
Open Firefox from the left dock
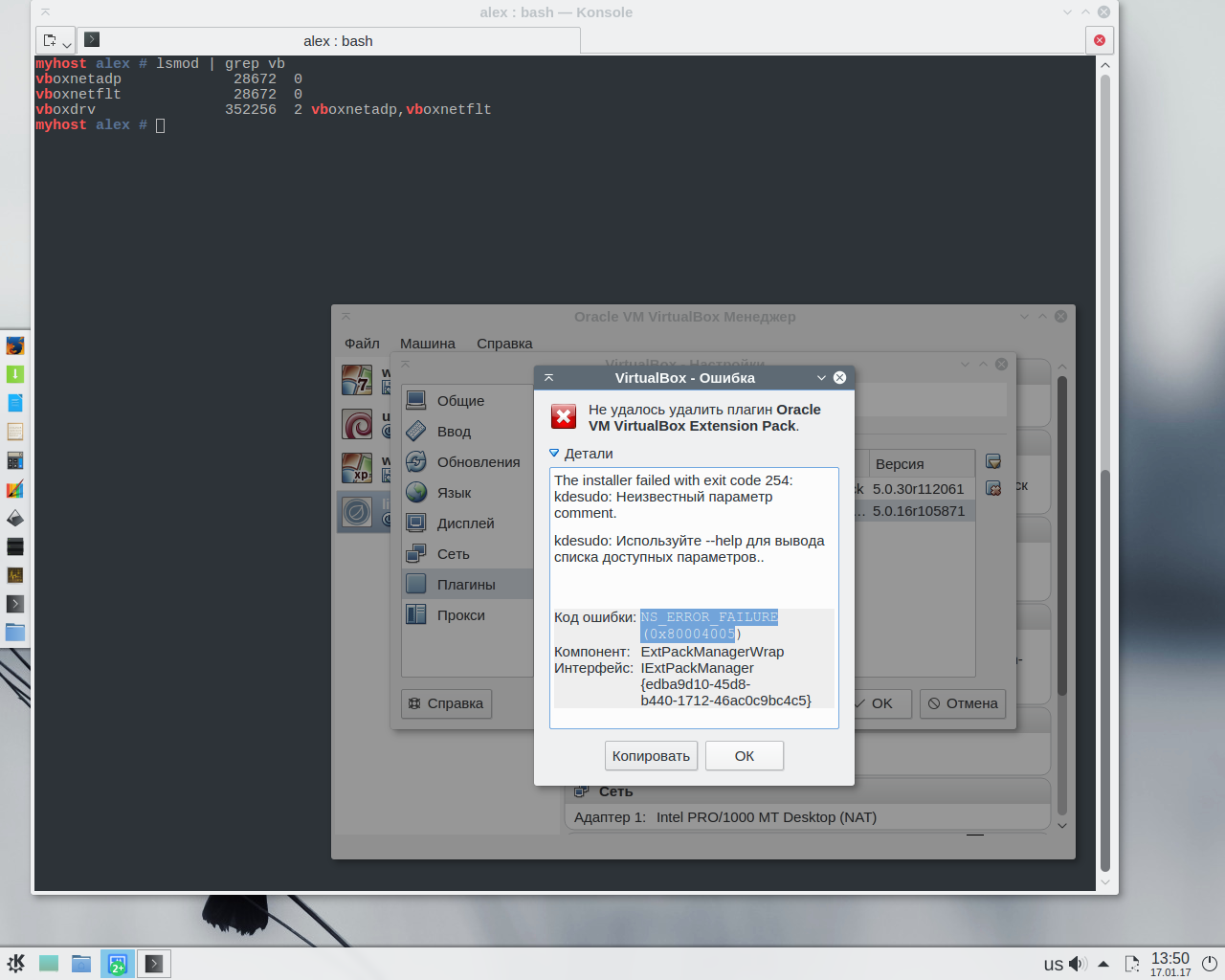click(x=15, y=345)
